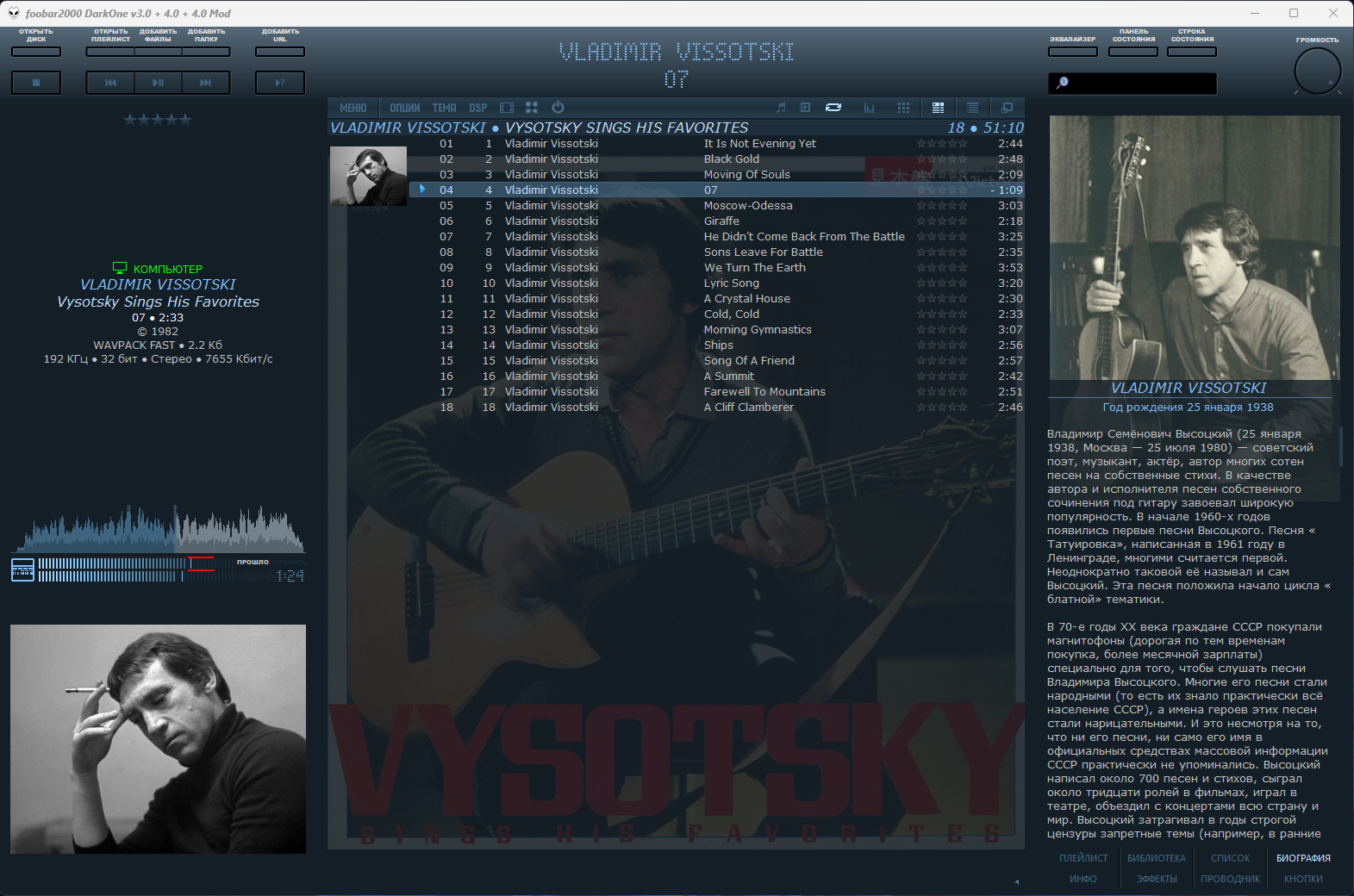Switch to the Эффекты tab

coord(1157,879)
